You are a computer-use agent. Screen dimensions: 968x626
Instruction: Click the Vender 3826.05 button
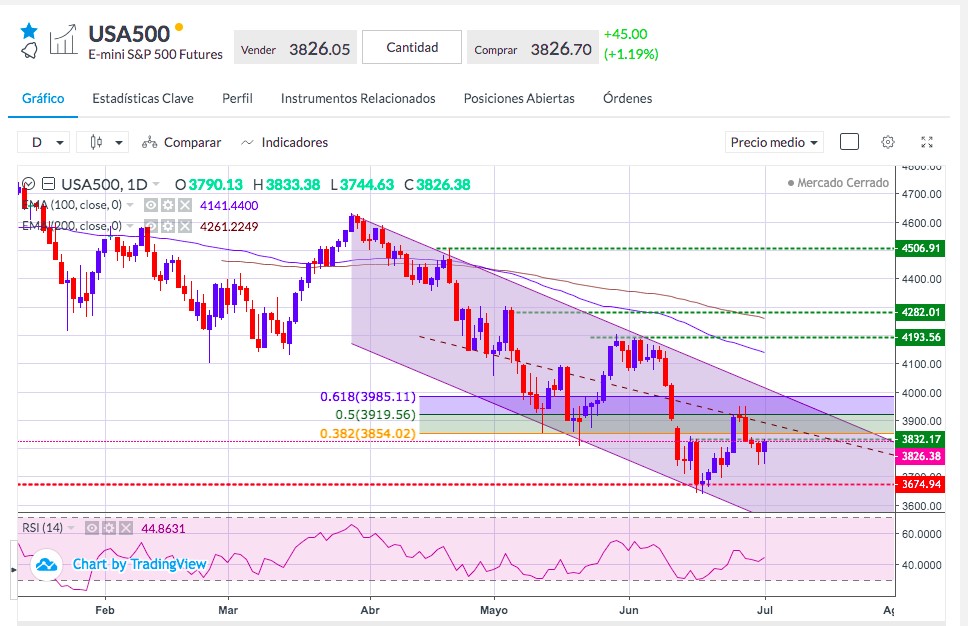[295, 48]
